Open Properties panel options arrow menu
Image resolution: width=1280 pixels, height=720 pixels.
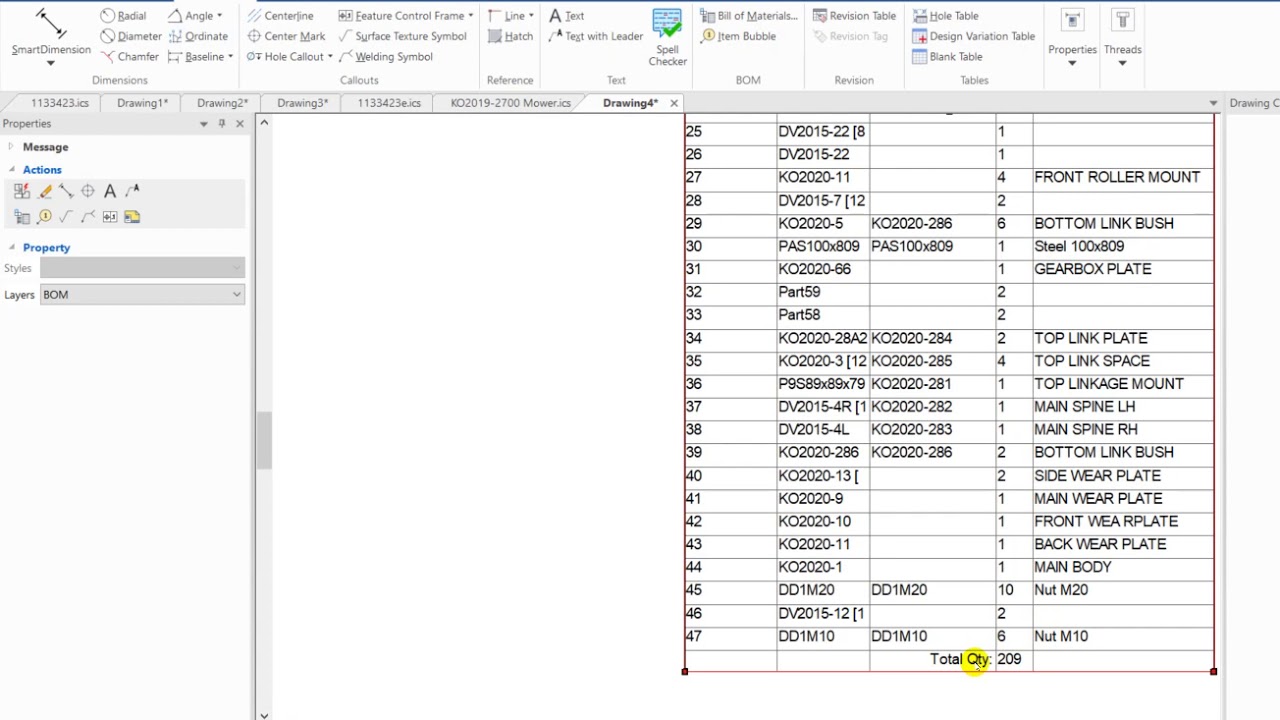203,124
